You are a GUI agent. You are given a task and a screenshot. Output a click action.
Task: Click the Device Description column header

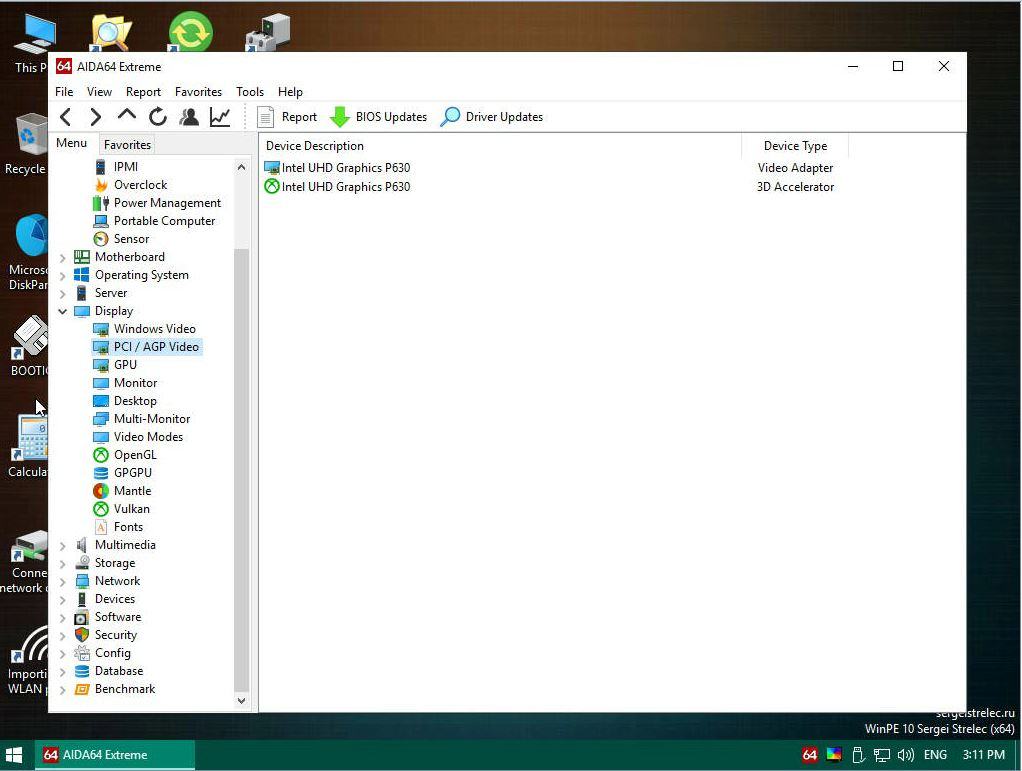coord(501,146)
